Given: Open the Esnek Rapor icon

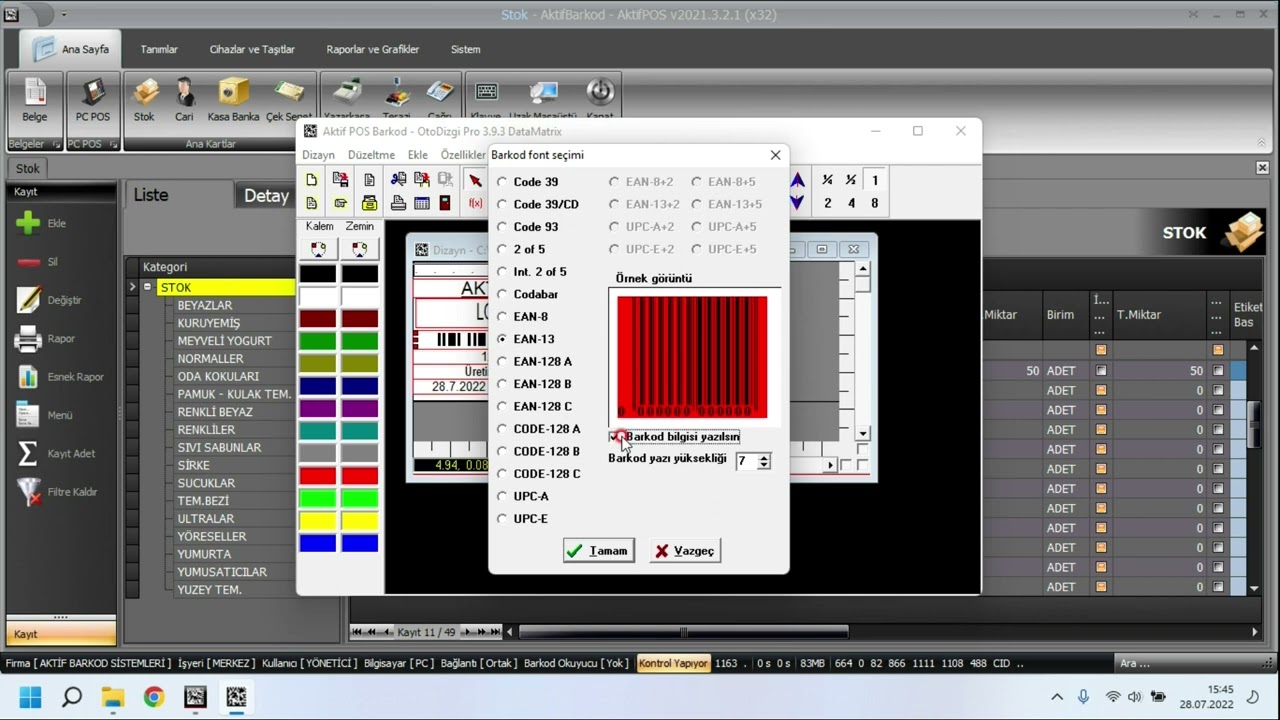Looking at the screenshot, I should 28,377.
